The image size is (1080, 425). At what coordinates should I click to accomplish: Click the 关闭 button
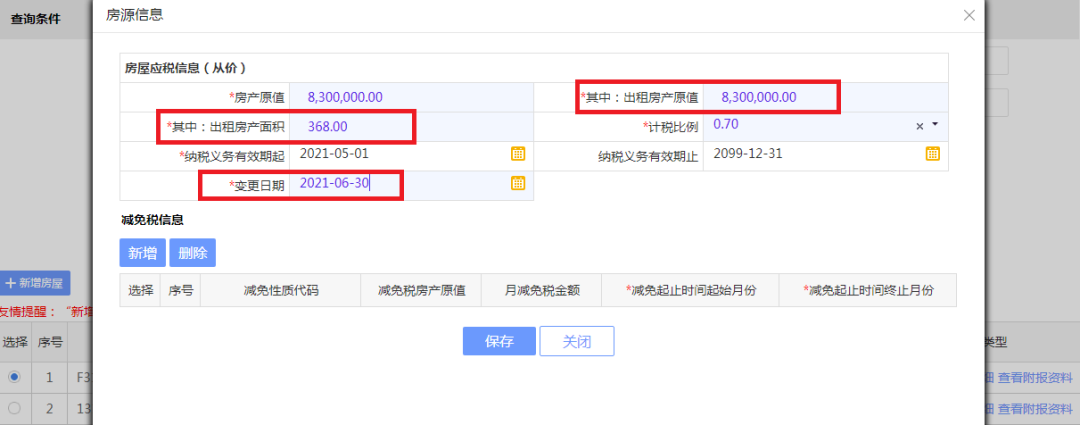[x=577, y=341]
